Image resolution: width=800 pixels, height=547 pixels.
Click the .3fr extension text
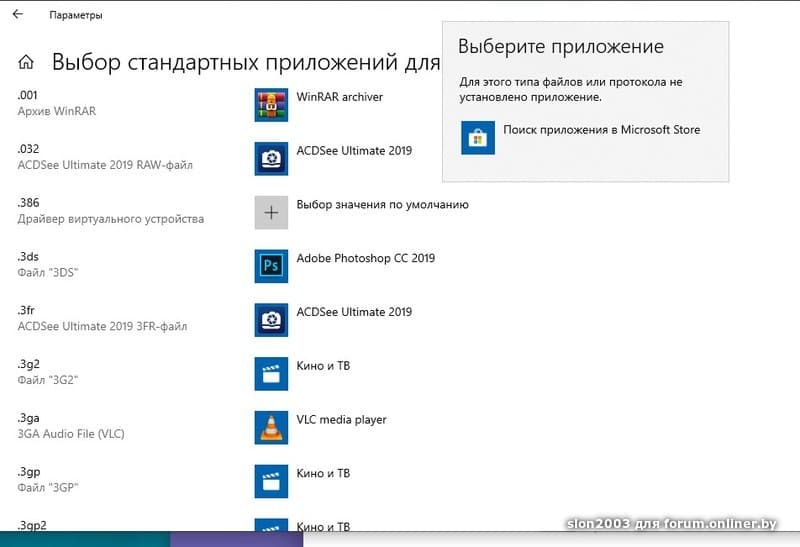[x=26, y=310]
